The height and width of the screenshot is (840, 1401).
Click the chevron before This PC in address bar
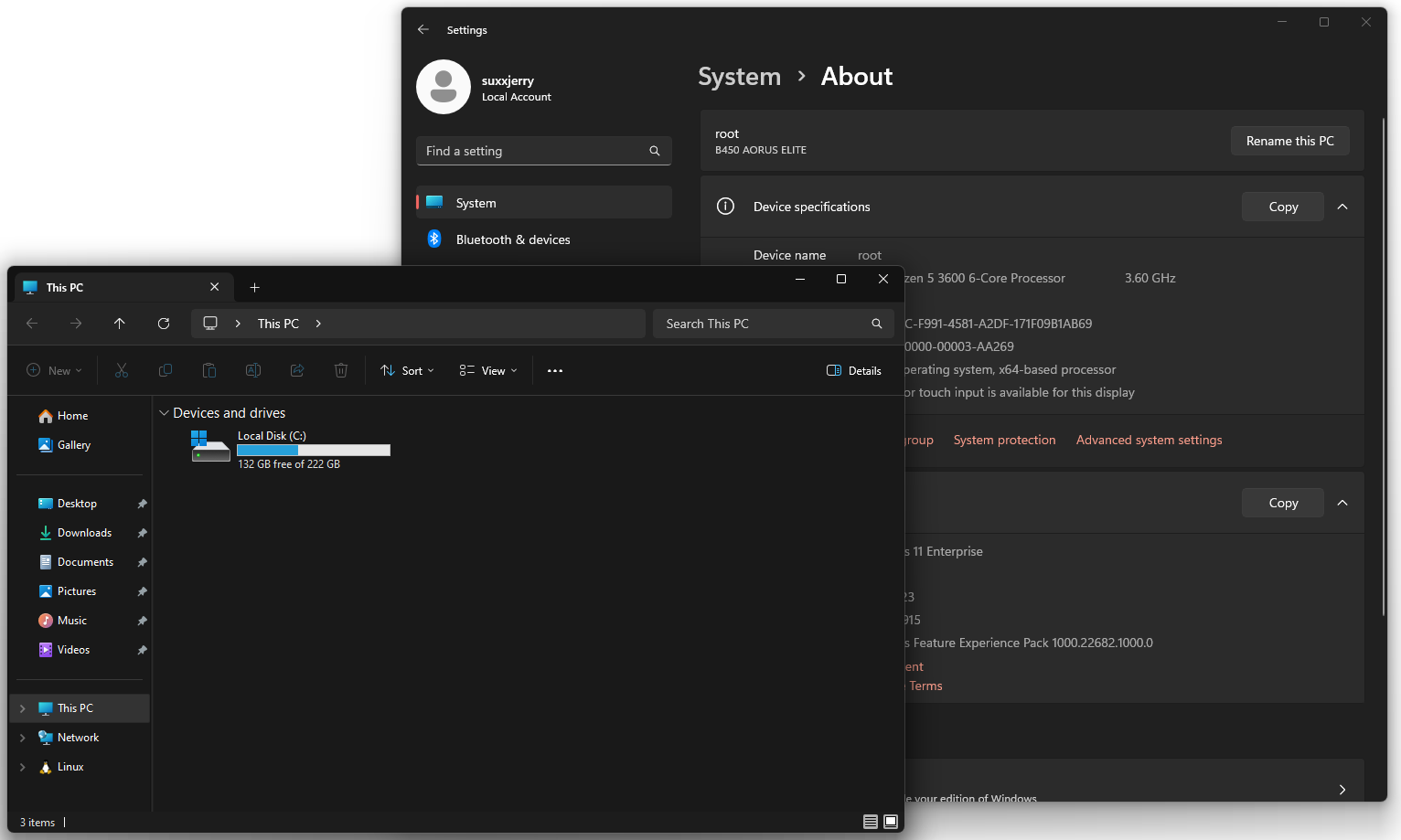tap(238, 324)
